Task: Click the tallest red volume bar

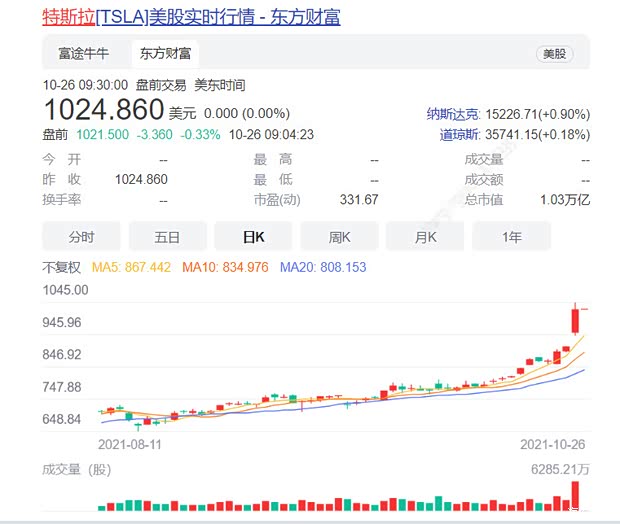Action: click(575, 494)
